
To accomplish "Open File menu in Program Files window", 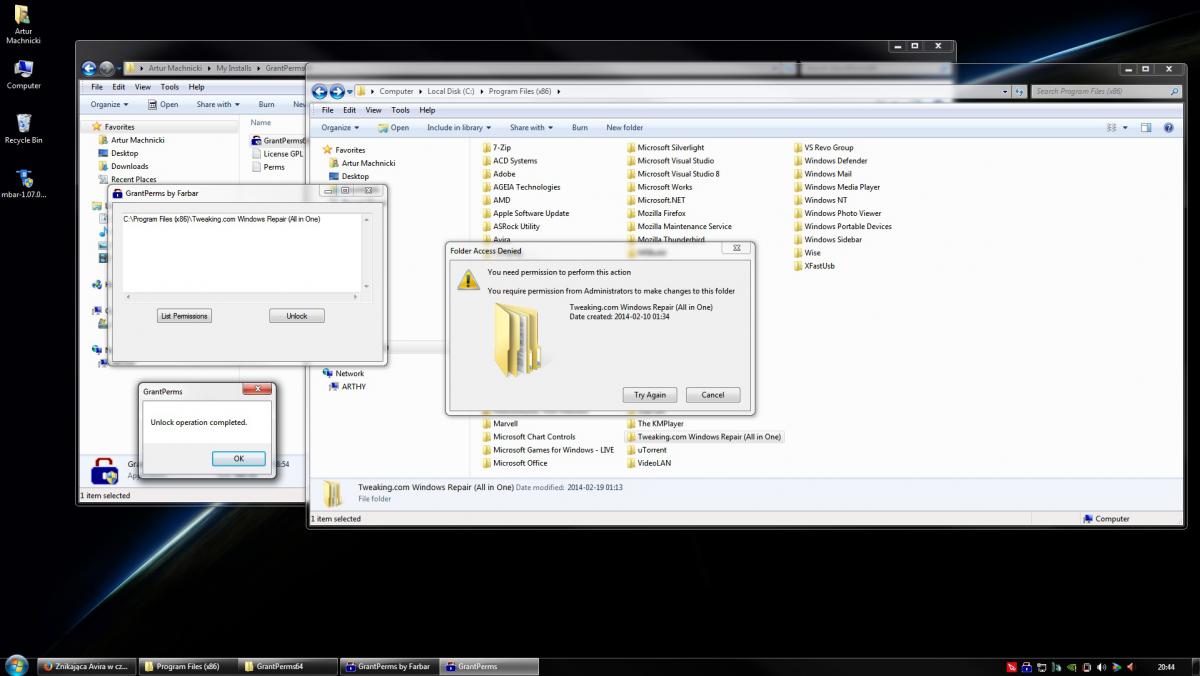I will 327,110.
